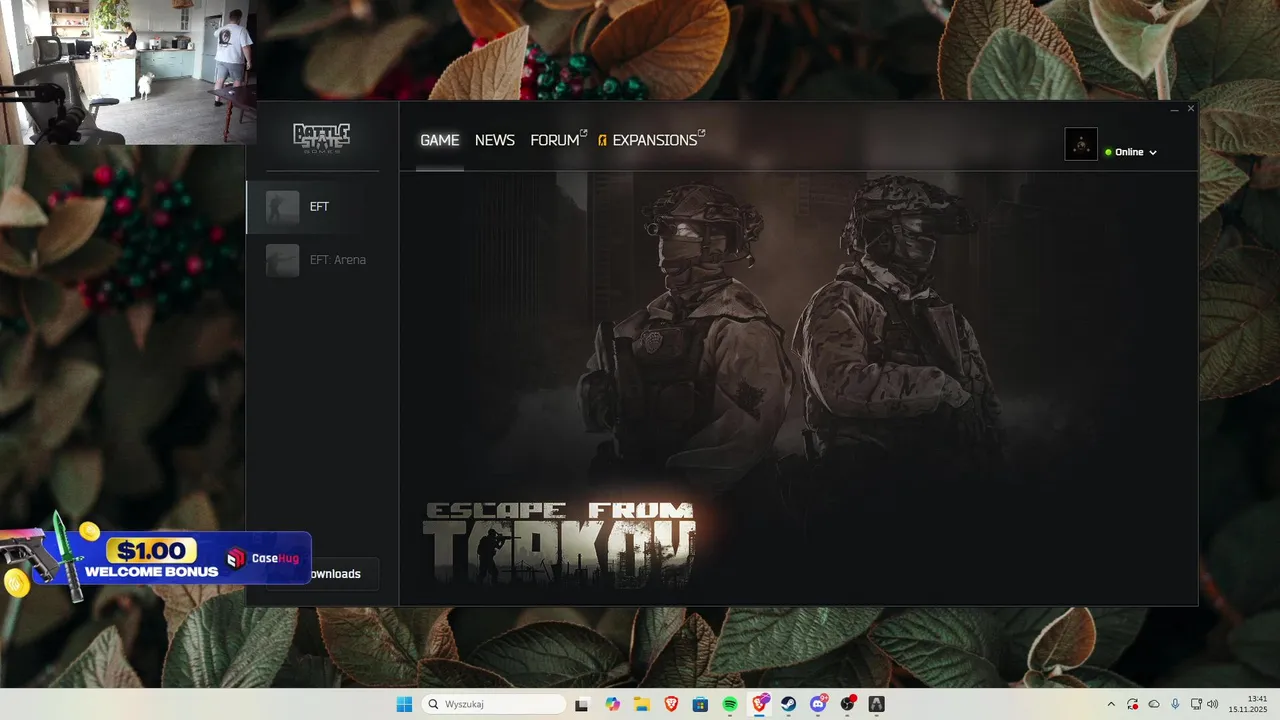Open the GAME tab in launcher

(x=439, y=140)
